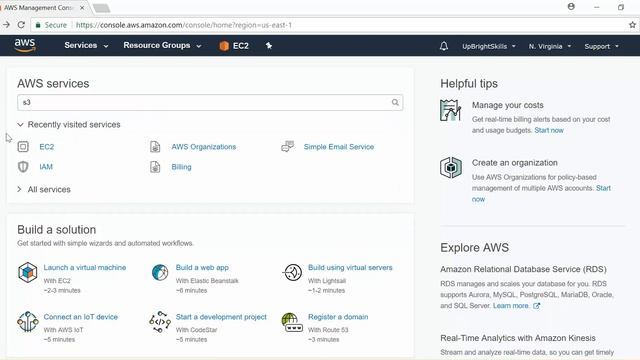Click the Launch a virtual machine cube icon
Viewport: 640px width, 360px height.
[x=27, y=272]
